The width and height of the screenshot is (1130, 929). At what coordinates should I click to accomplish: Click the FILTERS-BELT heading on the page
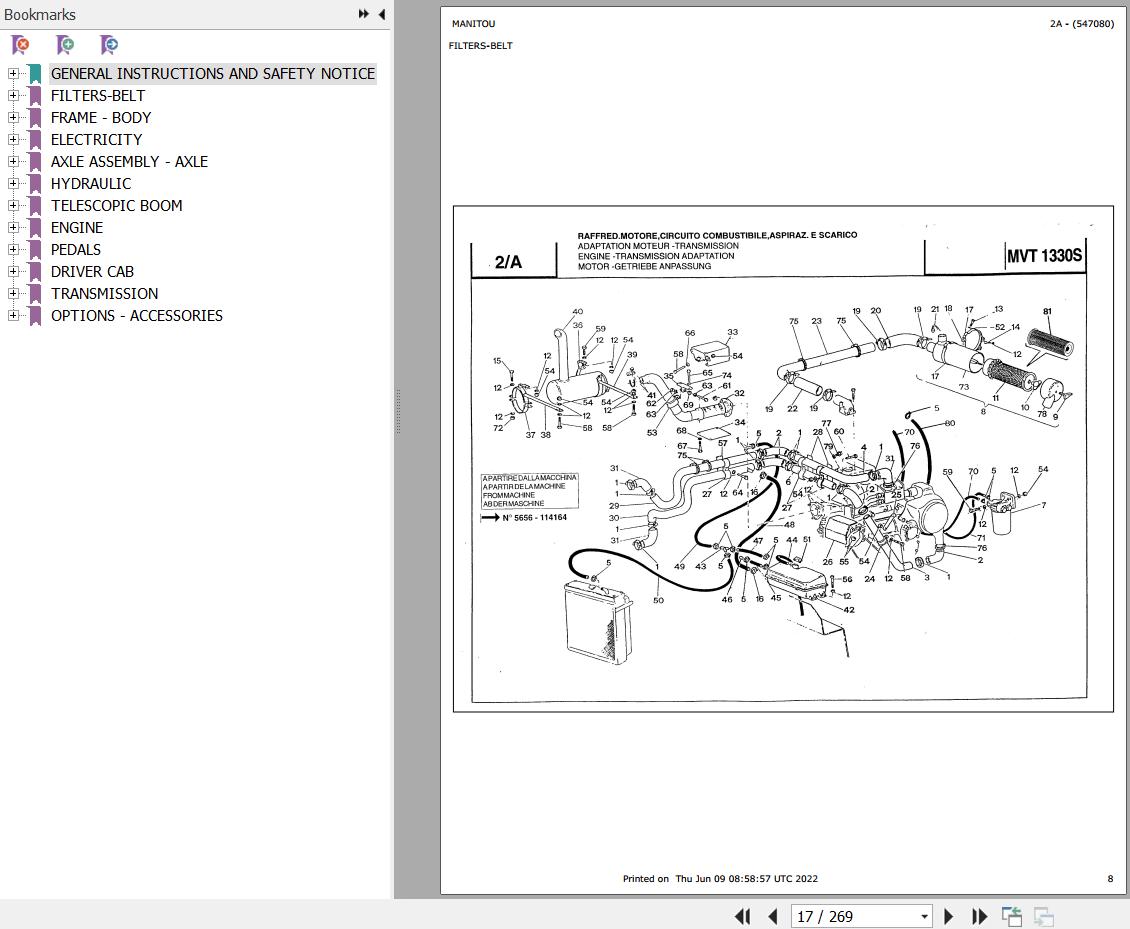481,45
